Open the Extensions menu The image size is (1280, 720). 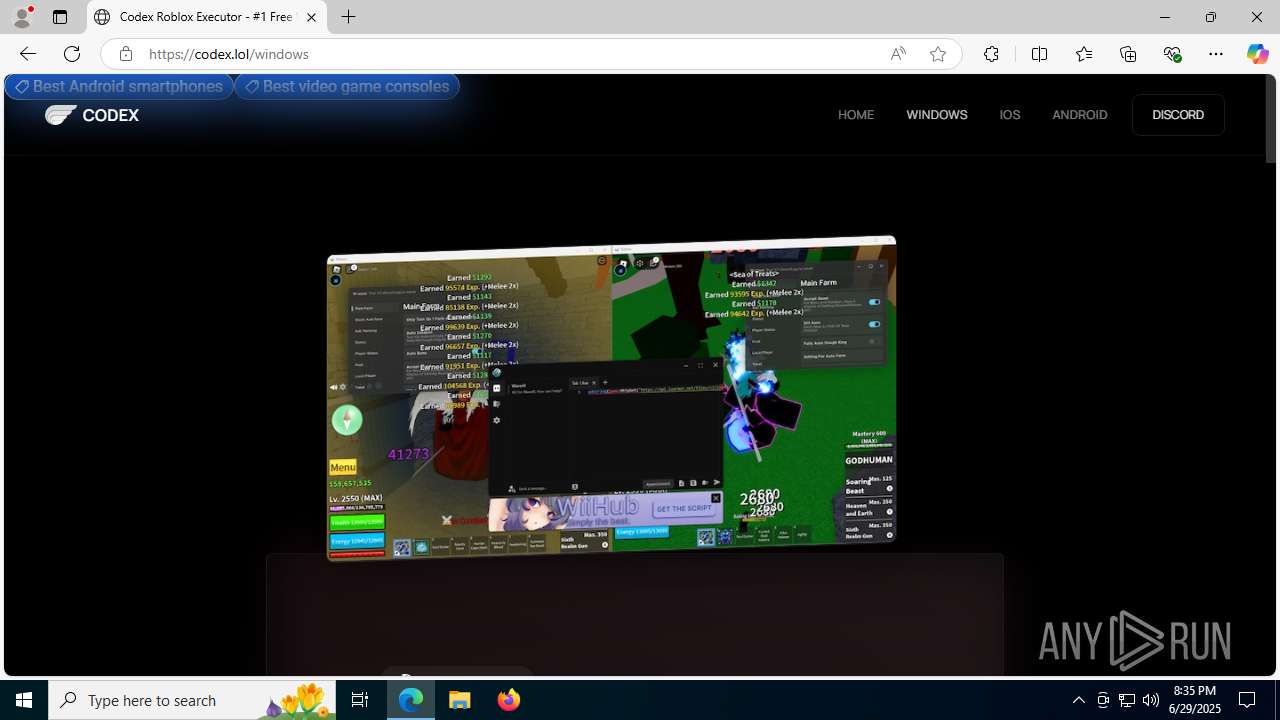[991, 54]
